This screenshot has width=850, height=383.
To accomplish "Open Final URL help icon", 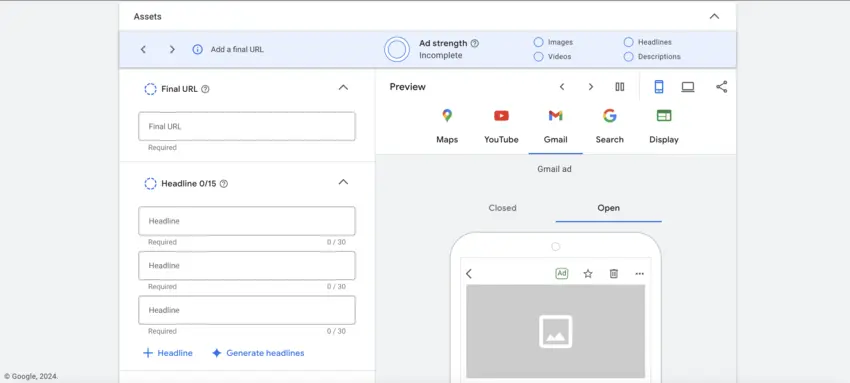I will pos(205,89).
